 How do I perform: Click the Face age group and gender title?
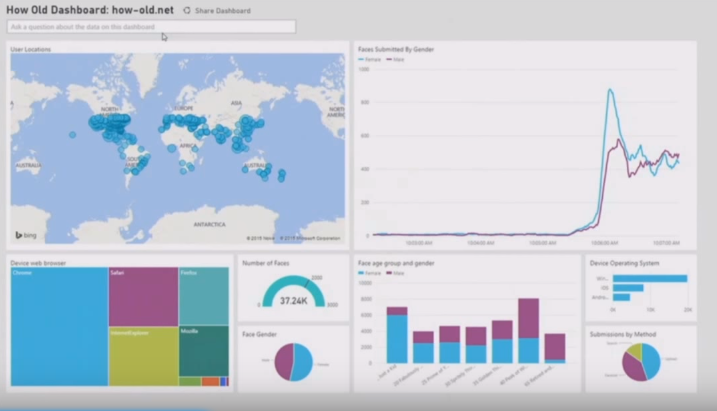click(x=396, y=263)
